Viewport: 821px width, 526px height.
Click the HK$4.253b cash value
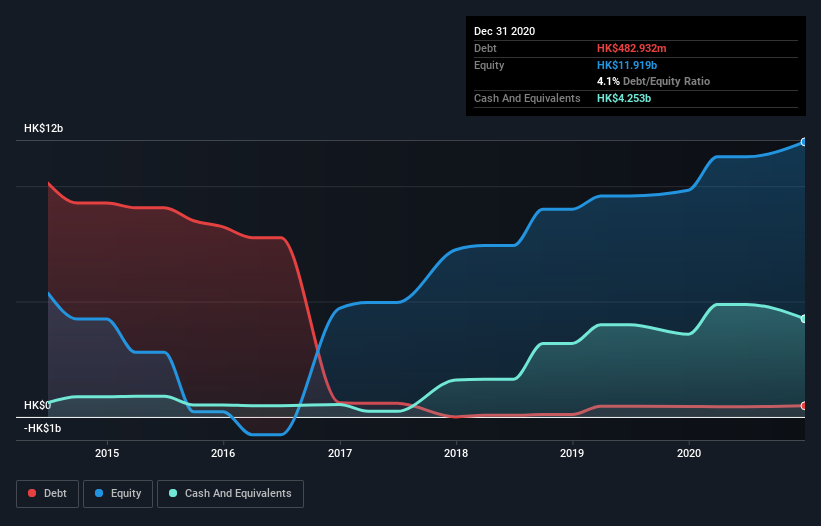pos(624,98)
